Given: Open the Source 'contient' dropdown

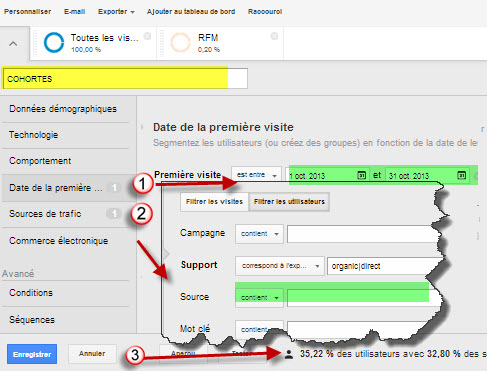Looking at the screenshot, I should click(x=259, y=297).
